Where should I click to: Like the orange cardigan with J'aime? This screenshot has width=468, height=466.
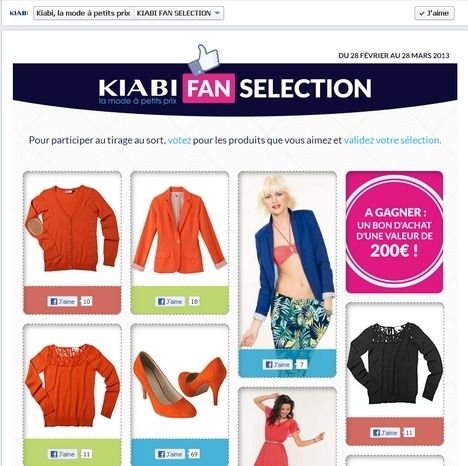pyautogui.click(x=62, y=301)
